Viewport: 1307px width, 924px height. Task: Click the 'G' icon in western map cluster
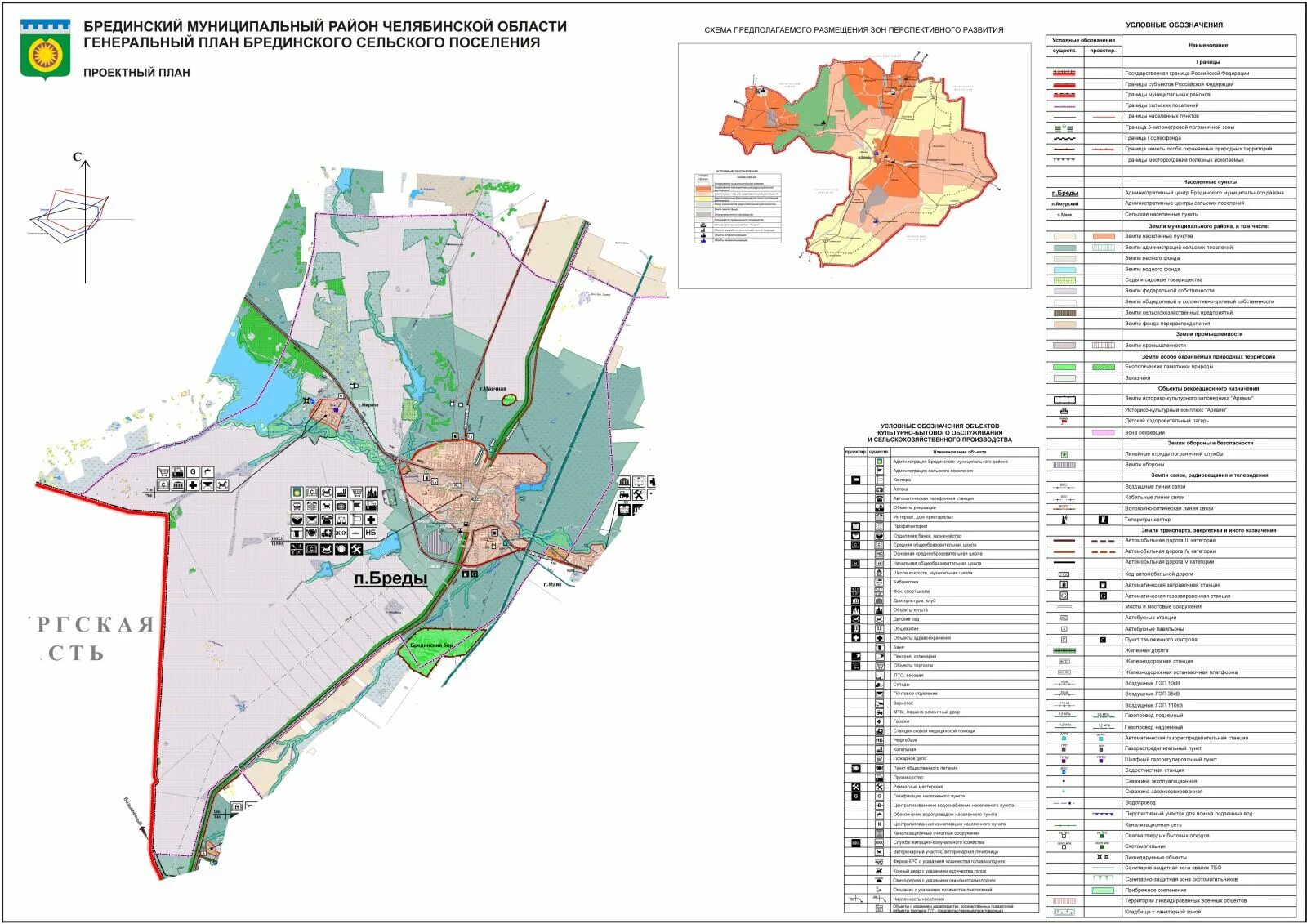pos(193,471)
